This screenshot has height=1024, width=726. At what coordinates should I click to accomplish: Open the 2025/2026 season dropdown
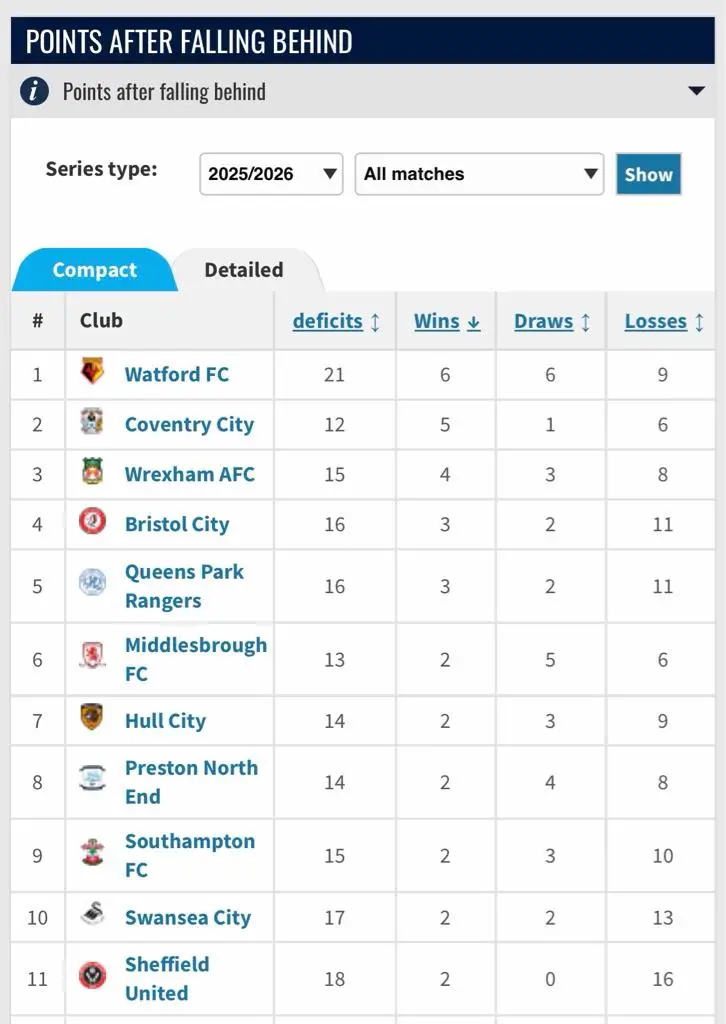coord(271,174)
